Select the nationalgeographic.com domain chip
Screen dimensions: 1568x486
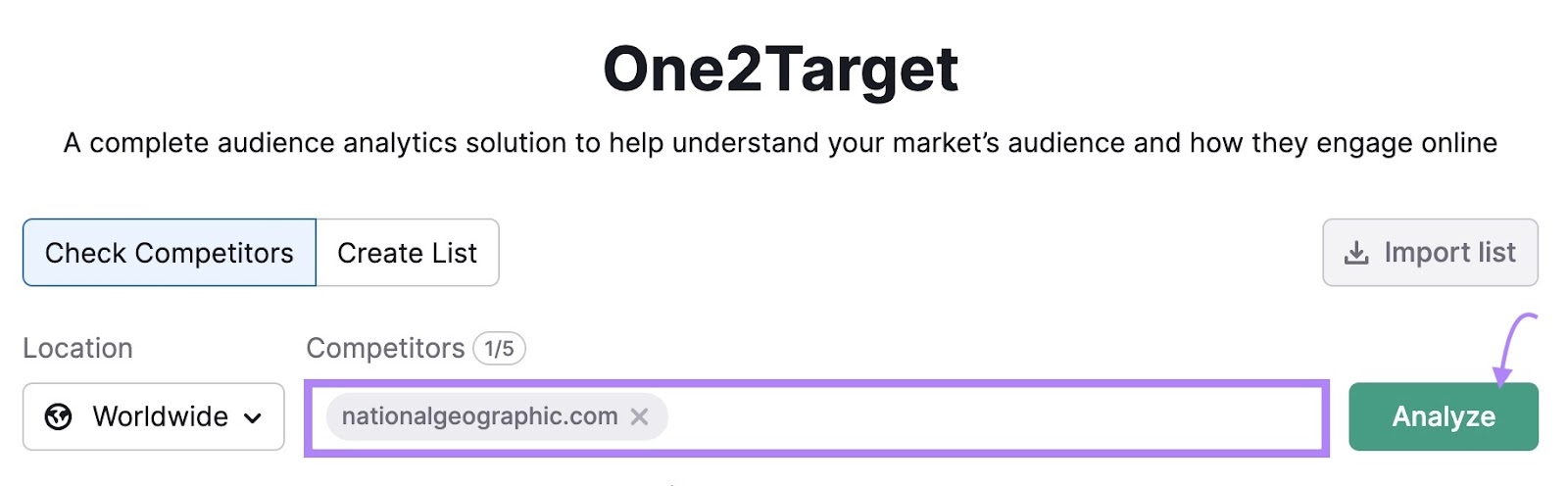(x=479, y=417)
